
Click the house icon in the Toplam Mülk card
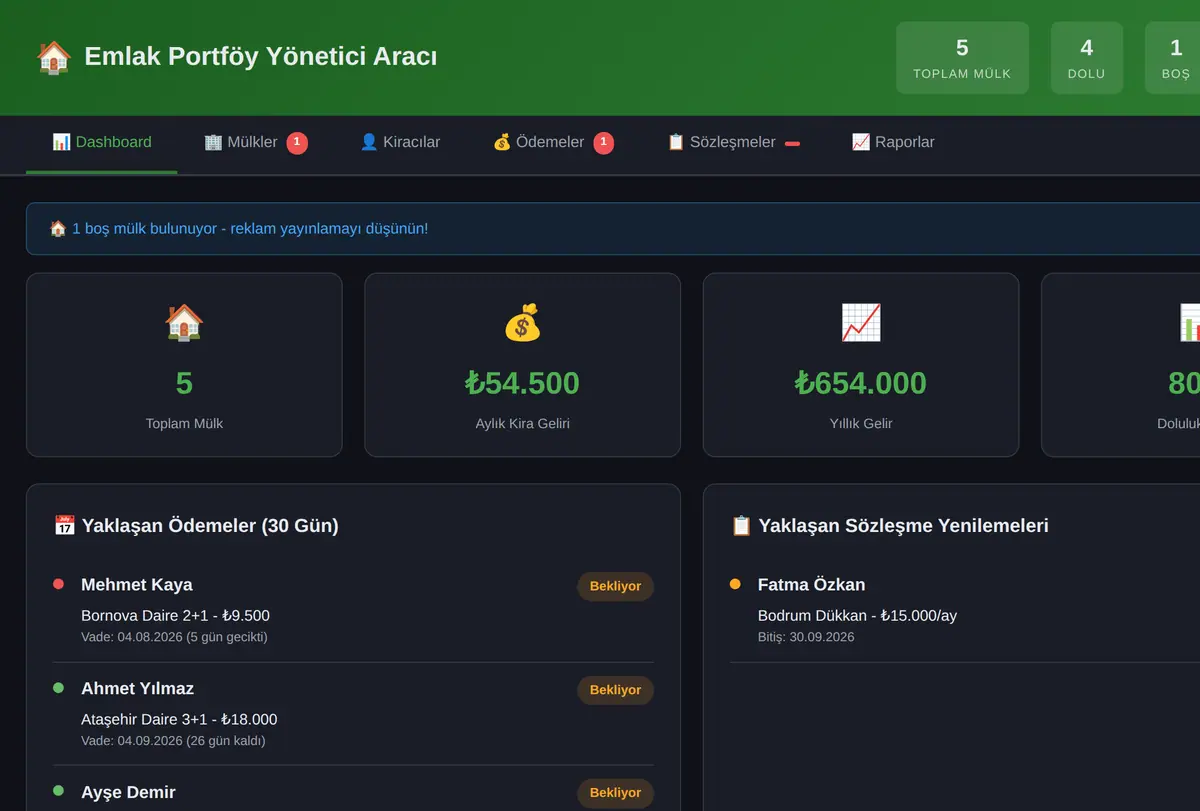tap(184, 323)
